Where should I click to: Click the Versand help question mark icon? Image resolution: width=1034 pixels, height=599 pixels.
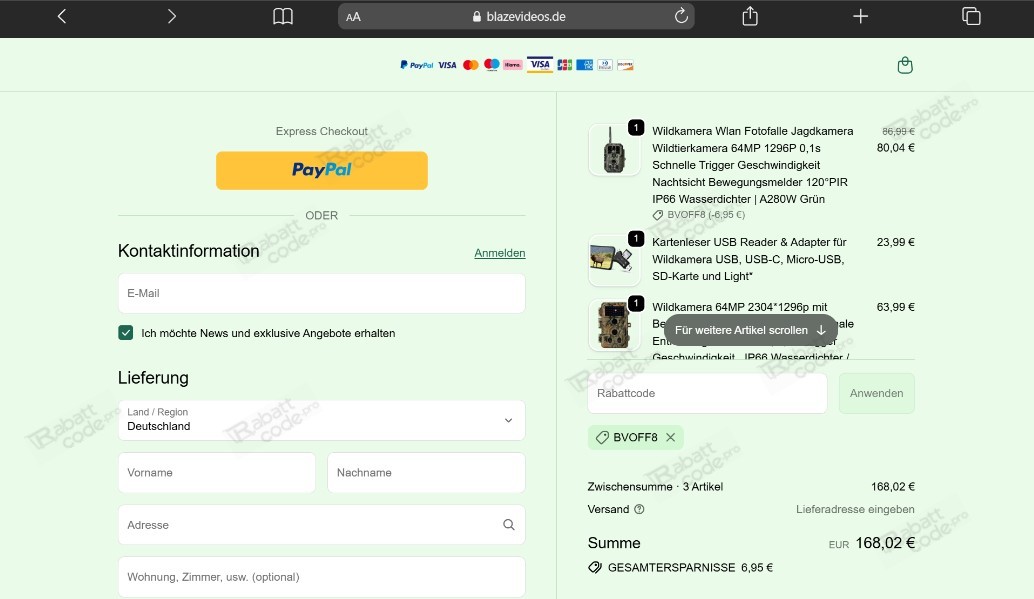point(639,509)
